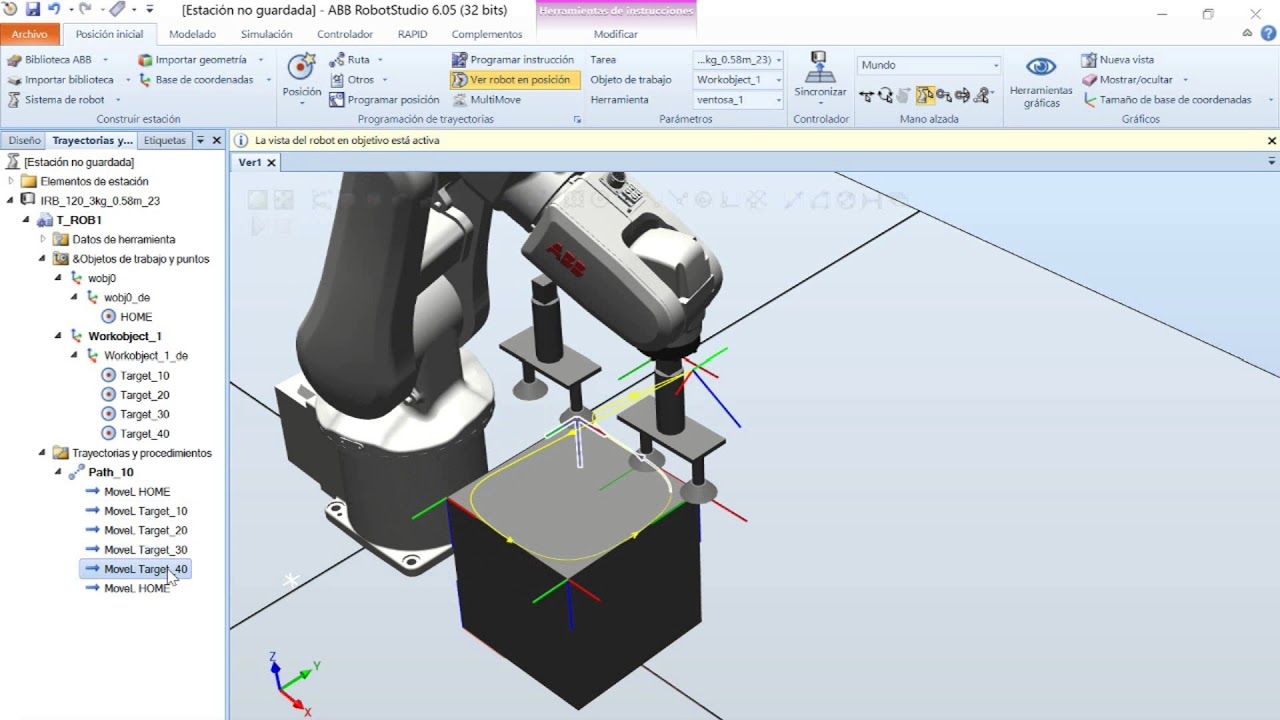Viewport: 1280px width, 720px height.
Task: Switch to the RAPID ribbon tab
Action: 412,34
